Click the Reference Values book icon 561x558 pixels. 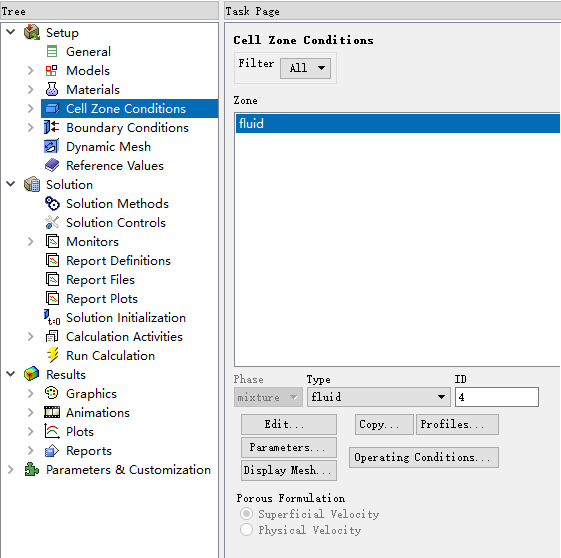pos(52,165)
